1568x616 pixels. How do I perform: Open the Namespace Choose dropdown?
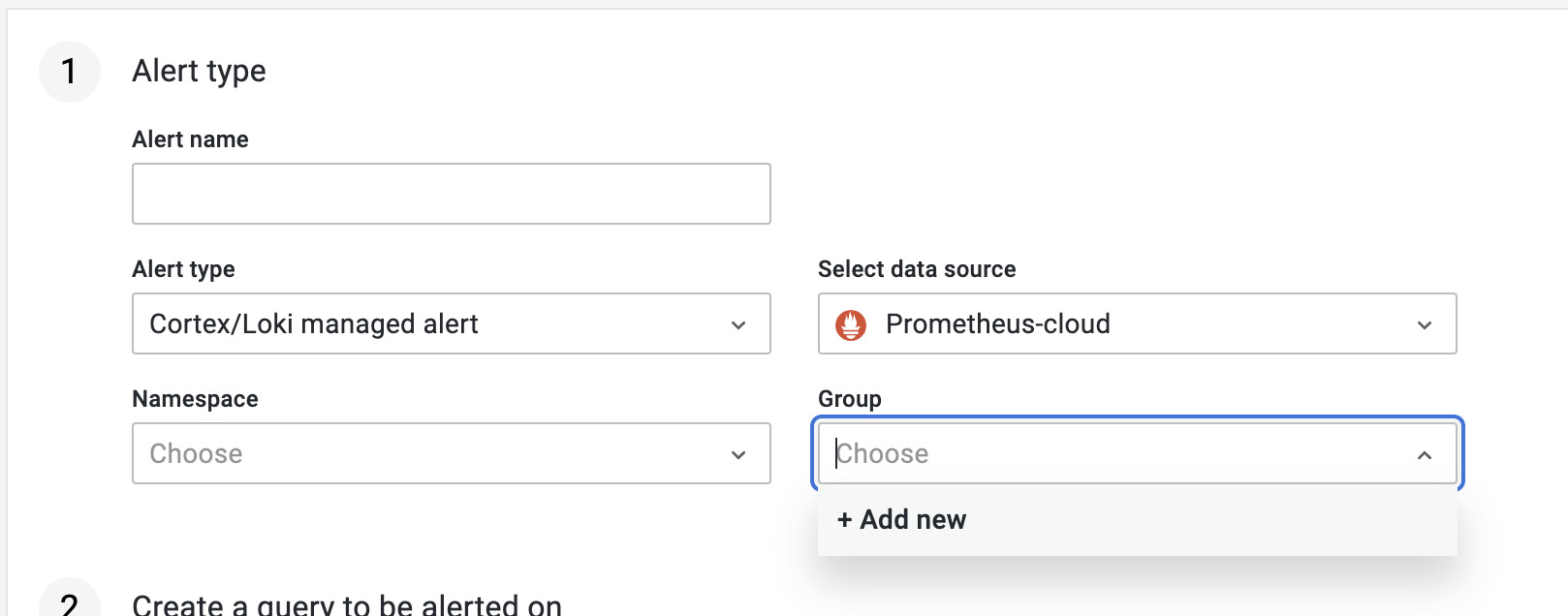point(451,453)
